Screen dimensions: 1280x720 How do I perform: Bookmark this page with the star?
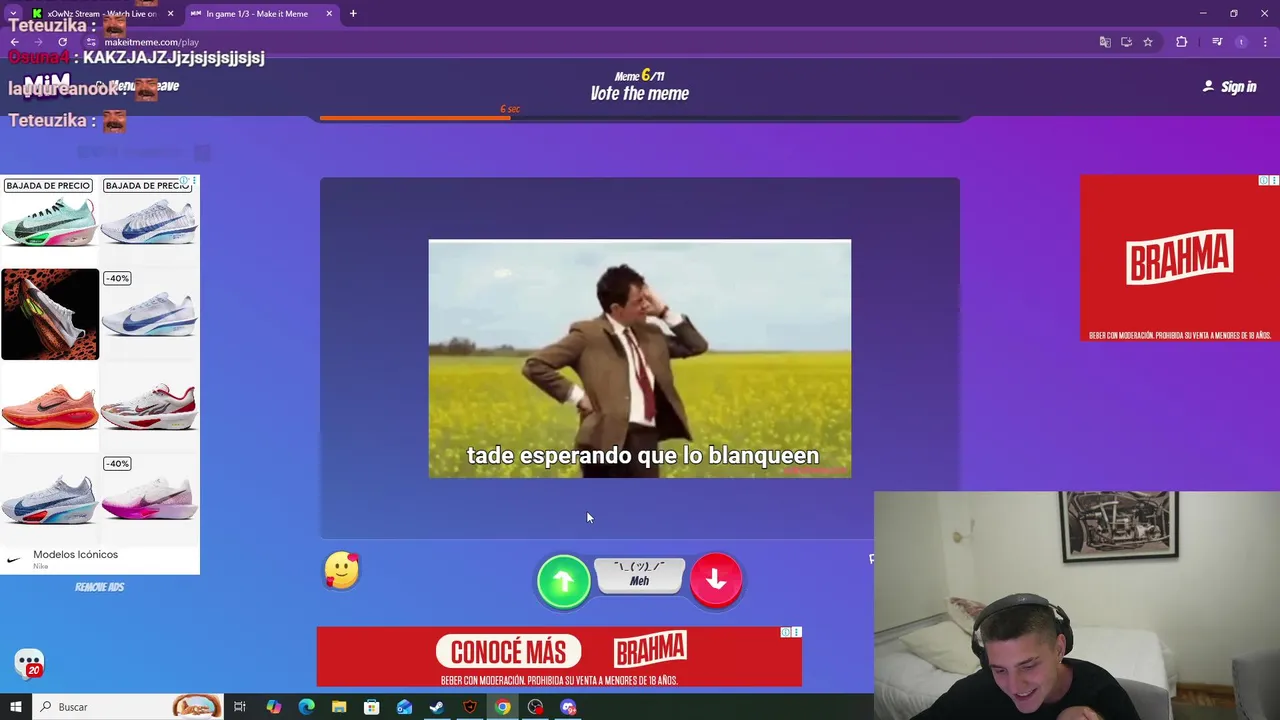[x=1148, y=42]
